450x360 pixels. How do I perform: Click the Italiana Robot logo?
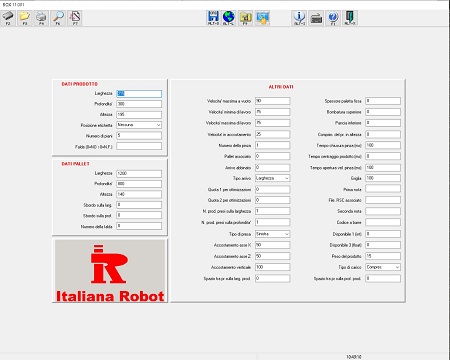pyautogui.click(x=110, y=271)
